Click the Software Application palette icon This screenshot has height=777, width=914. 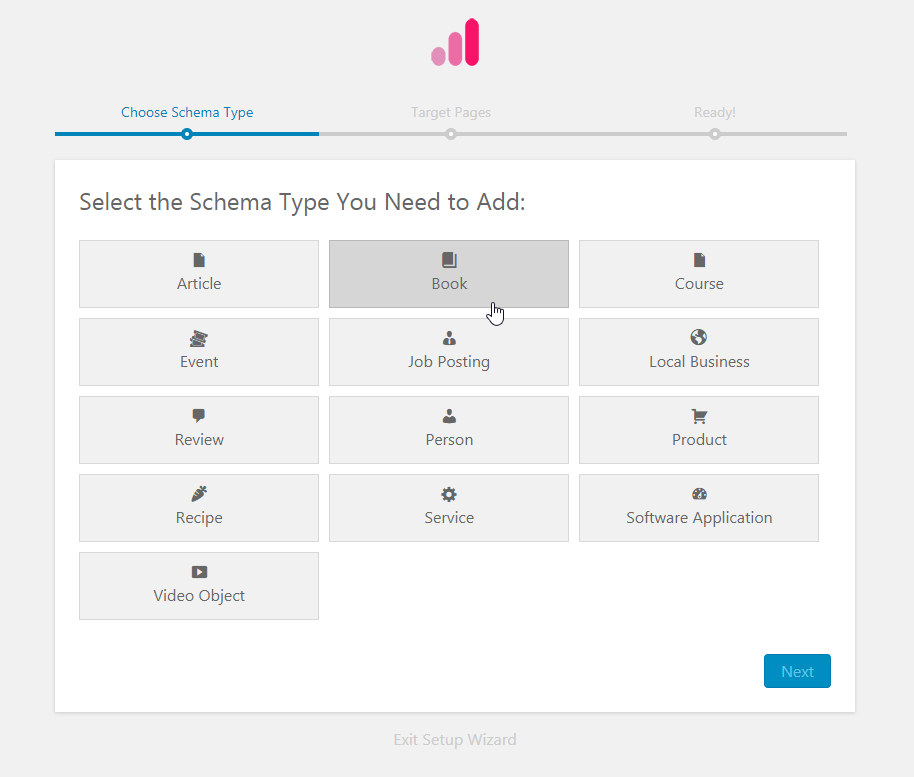[699, 494]
